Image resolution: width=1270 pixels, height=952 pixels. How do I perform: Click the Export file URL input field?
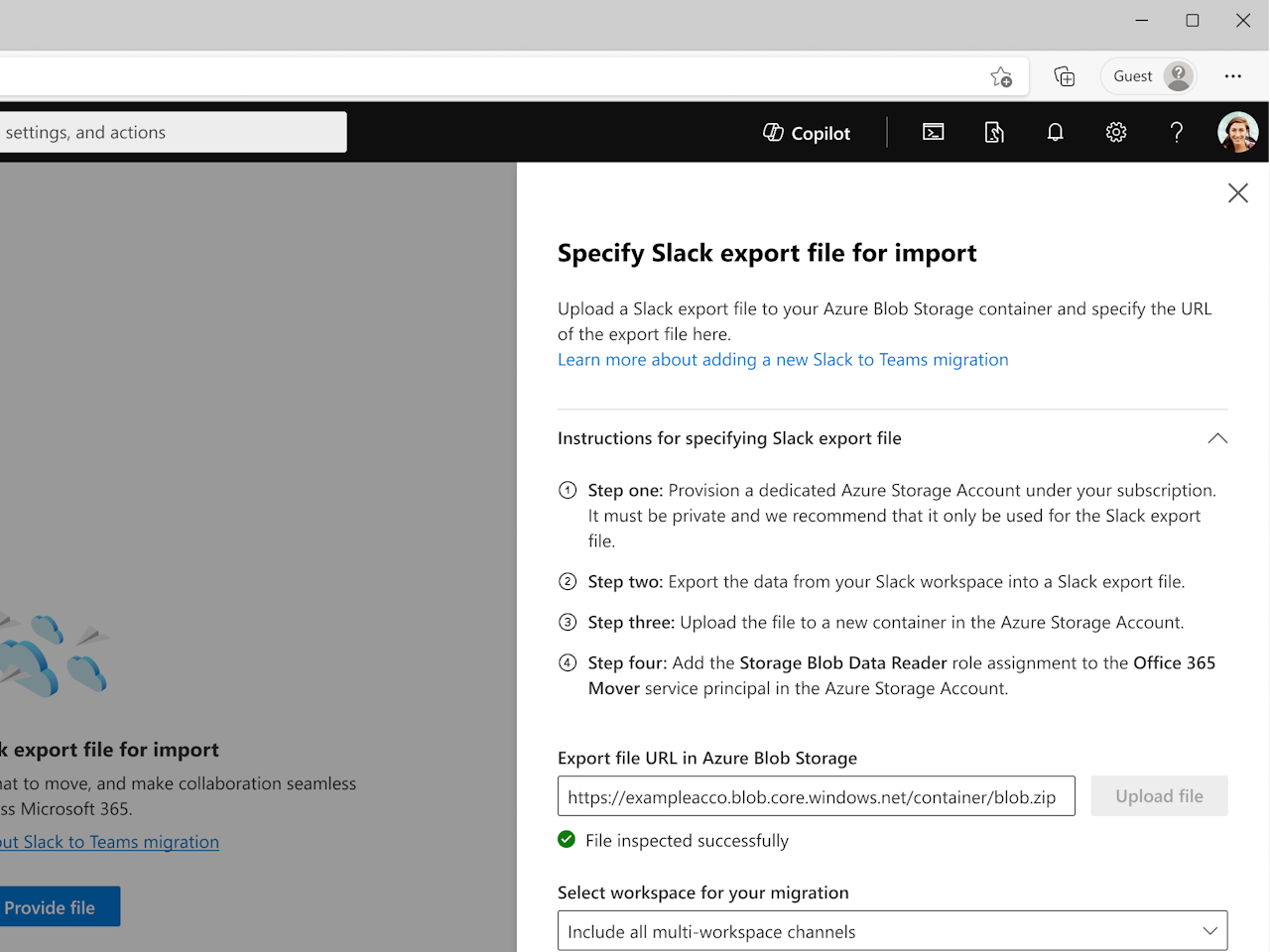pos(816,796)
